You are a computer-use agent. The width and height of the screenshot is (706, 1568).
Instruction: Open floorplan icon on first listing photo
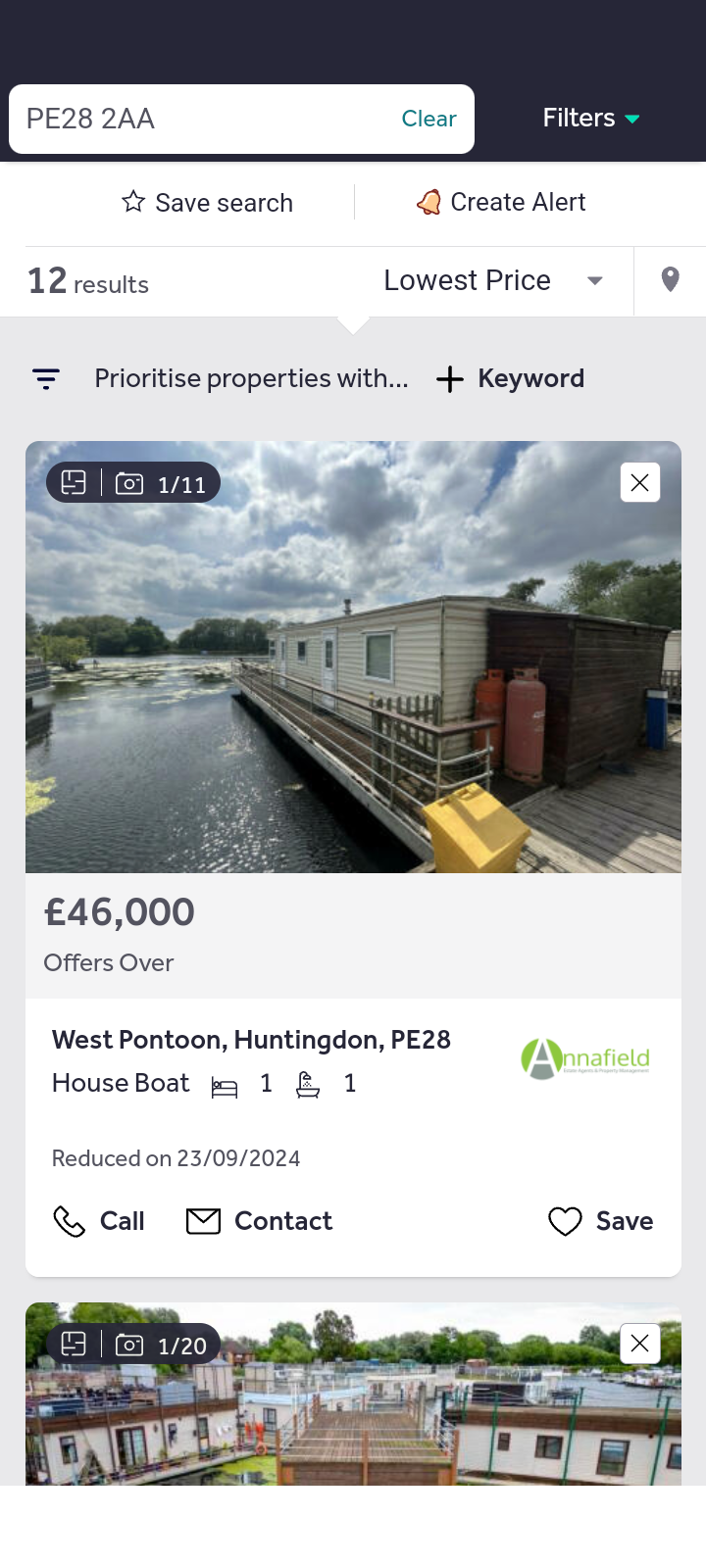tap(74, 482)
